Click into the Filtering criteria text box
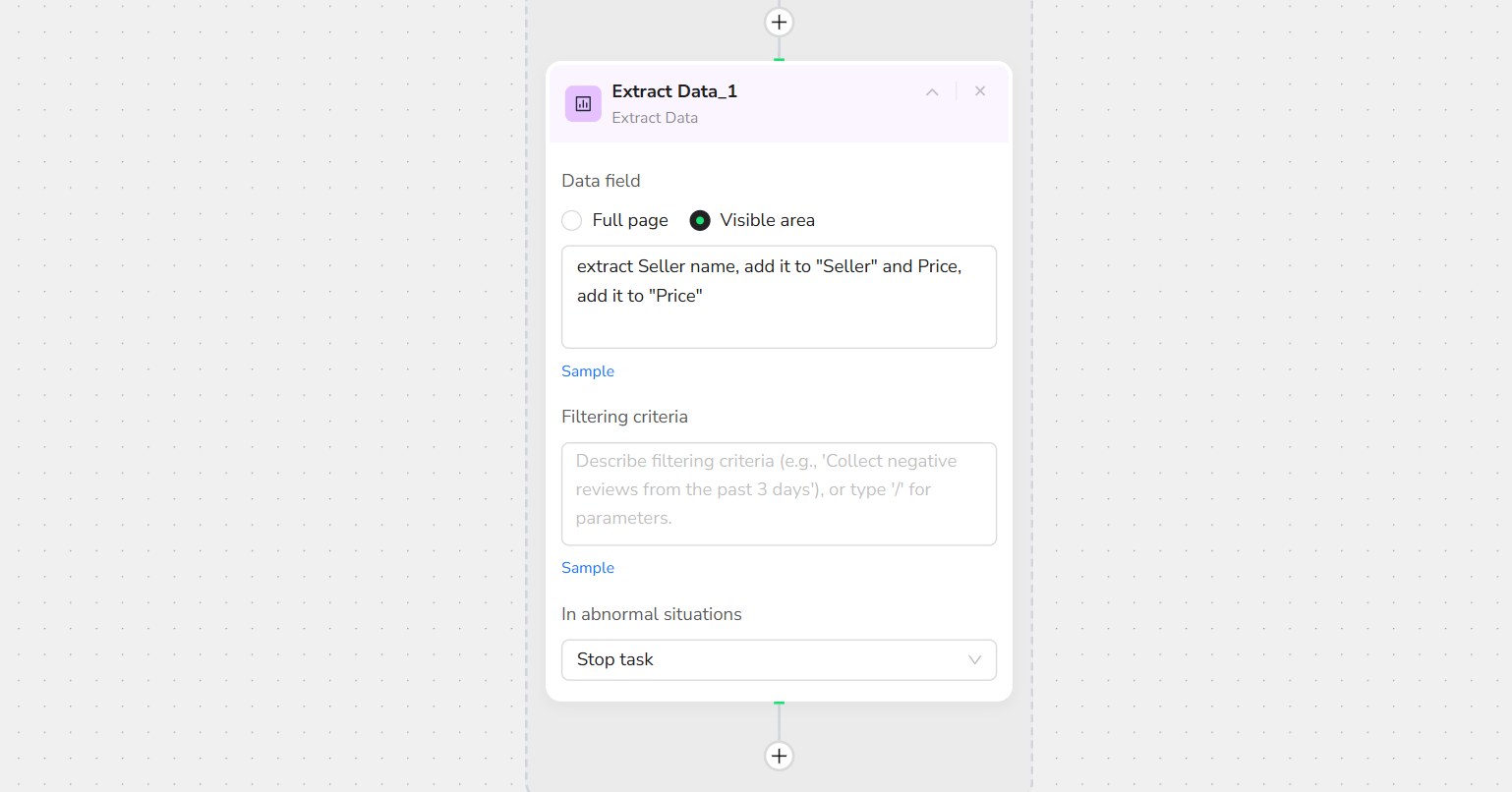Screen dimensions: 1512x792 coord(779,493)
